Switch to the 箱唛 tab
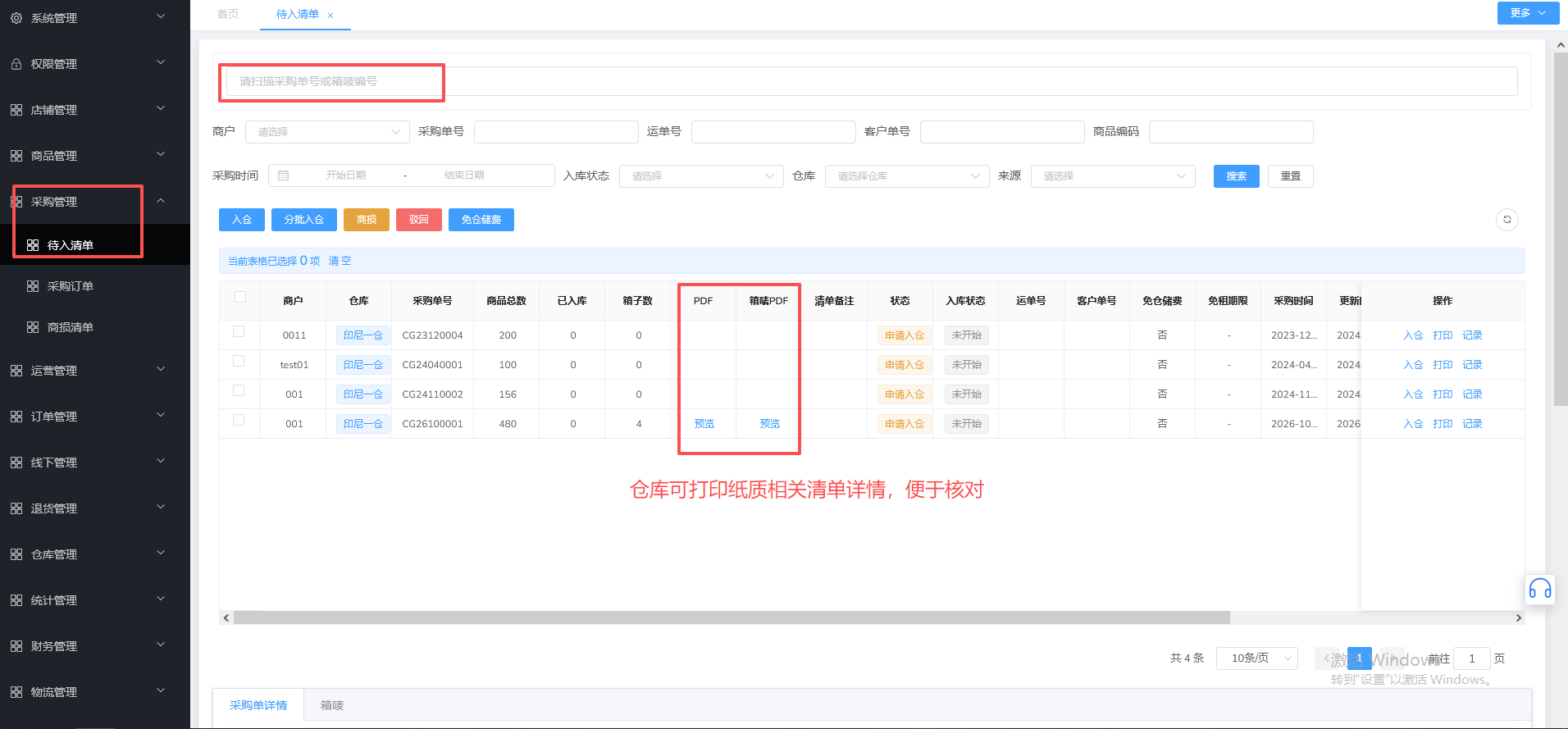1568x729 pixels. click(332, 705)
